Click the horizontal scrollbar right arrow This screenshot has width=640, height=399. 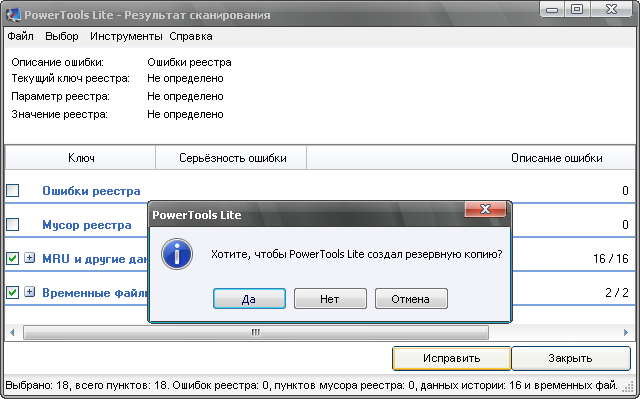pyautogui.click(x=626, y=332)
